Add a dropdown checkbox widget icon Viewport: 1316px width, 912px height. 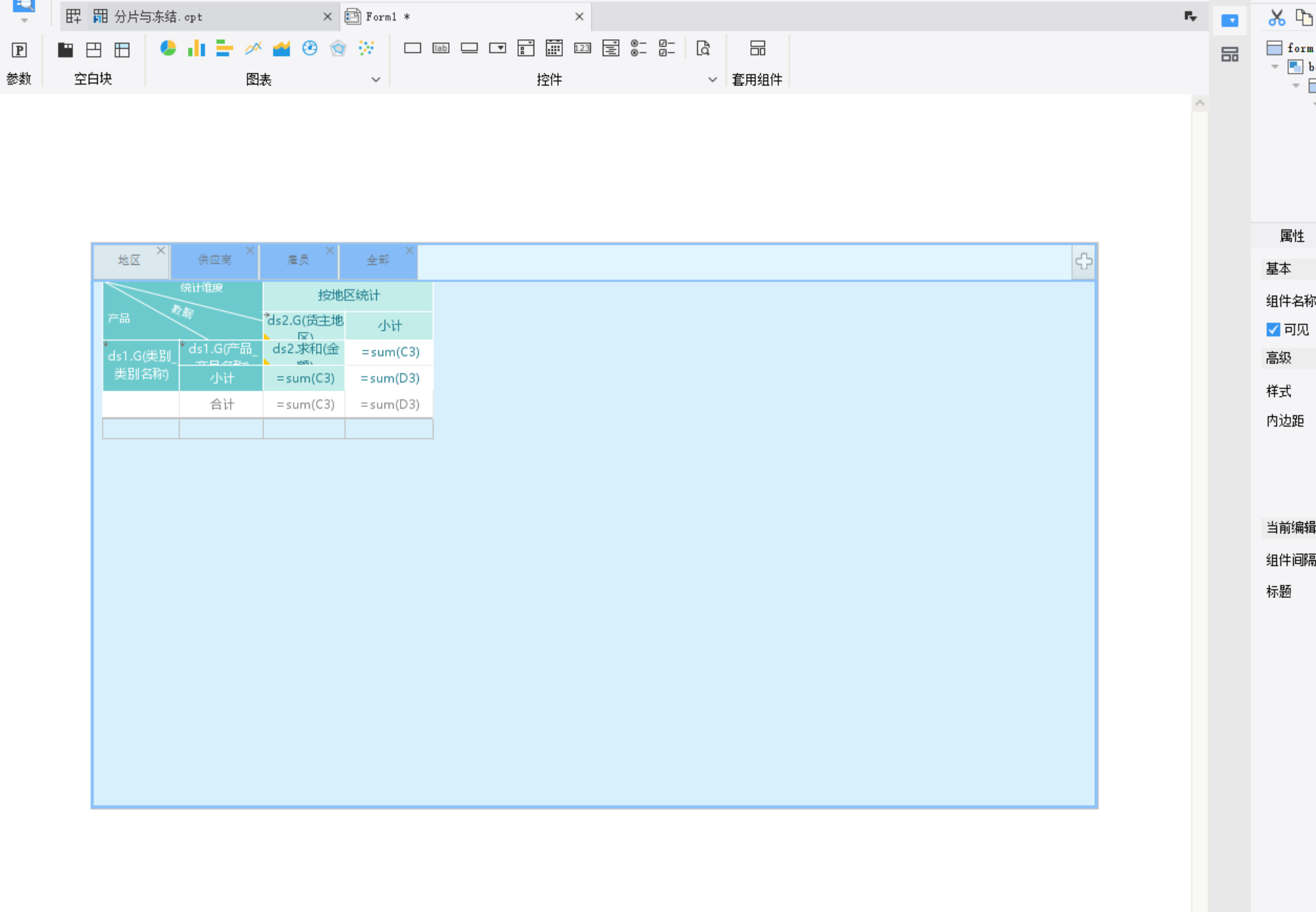point(526,48)
